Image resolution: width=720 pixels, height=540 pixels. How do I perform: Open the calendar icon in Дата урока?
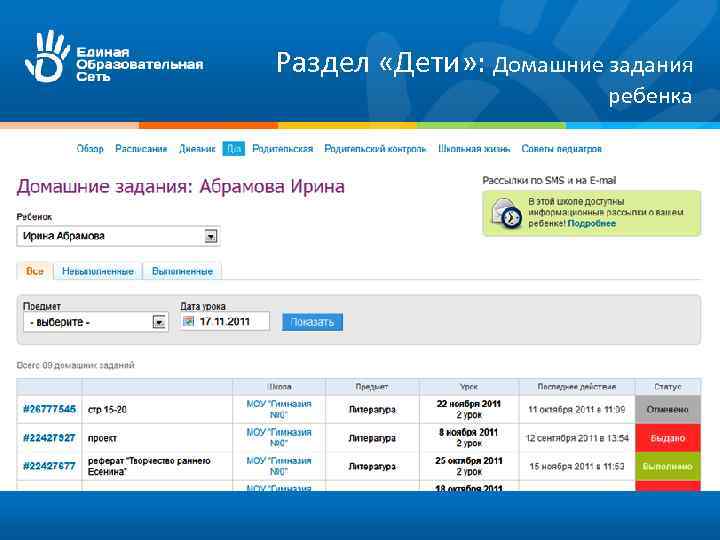tap(188, 321)
